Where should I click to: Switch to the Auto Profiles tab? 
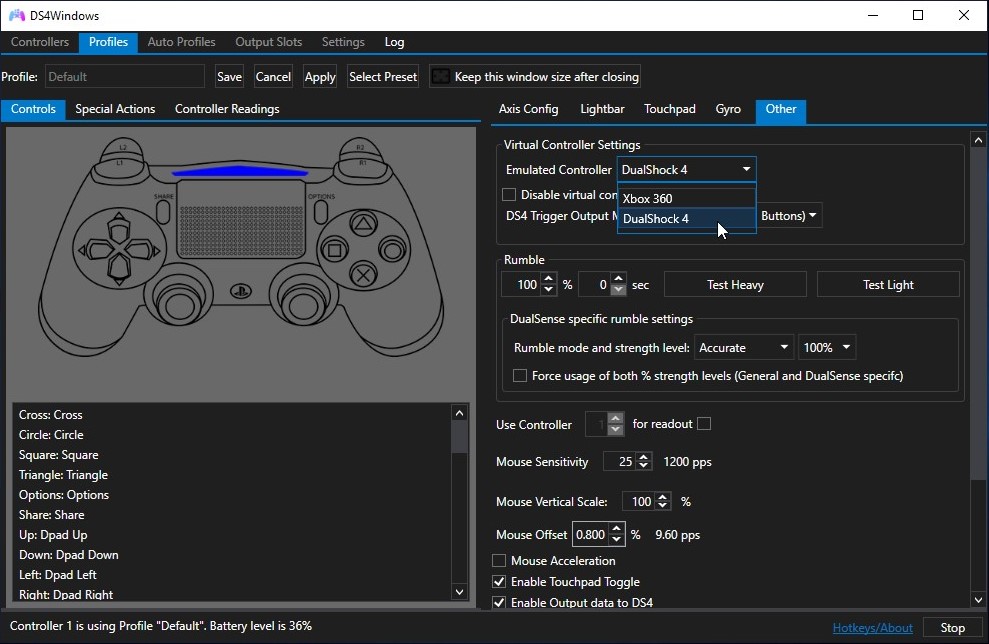[x=182, y=42]
